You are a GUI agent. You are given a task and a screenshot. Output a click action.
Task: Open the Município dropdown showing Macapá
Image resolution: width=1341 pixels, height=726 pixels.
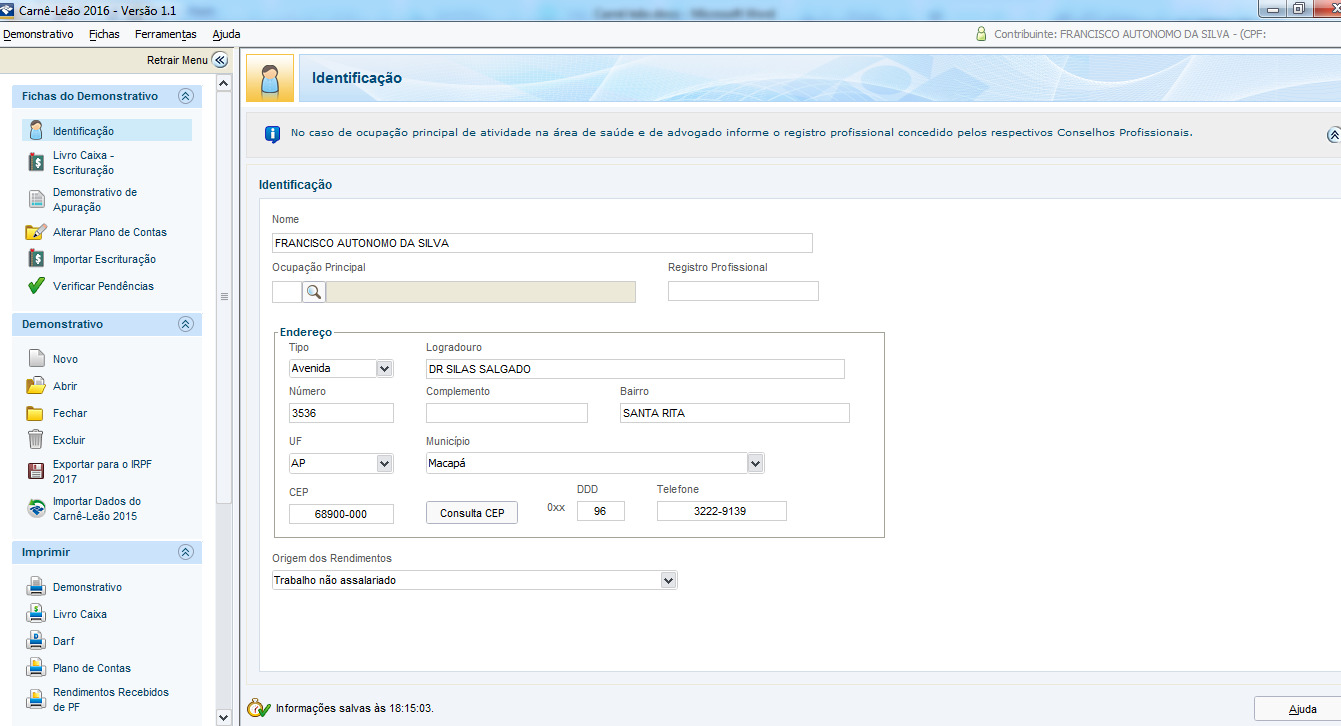[755, 463]
